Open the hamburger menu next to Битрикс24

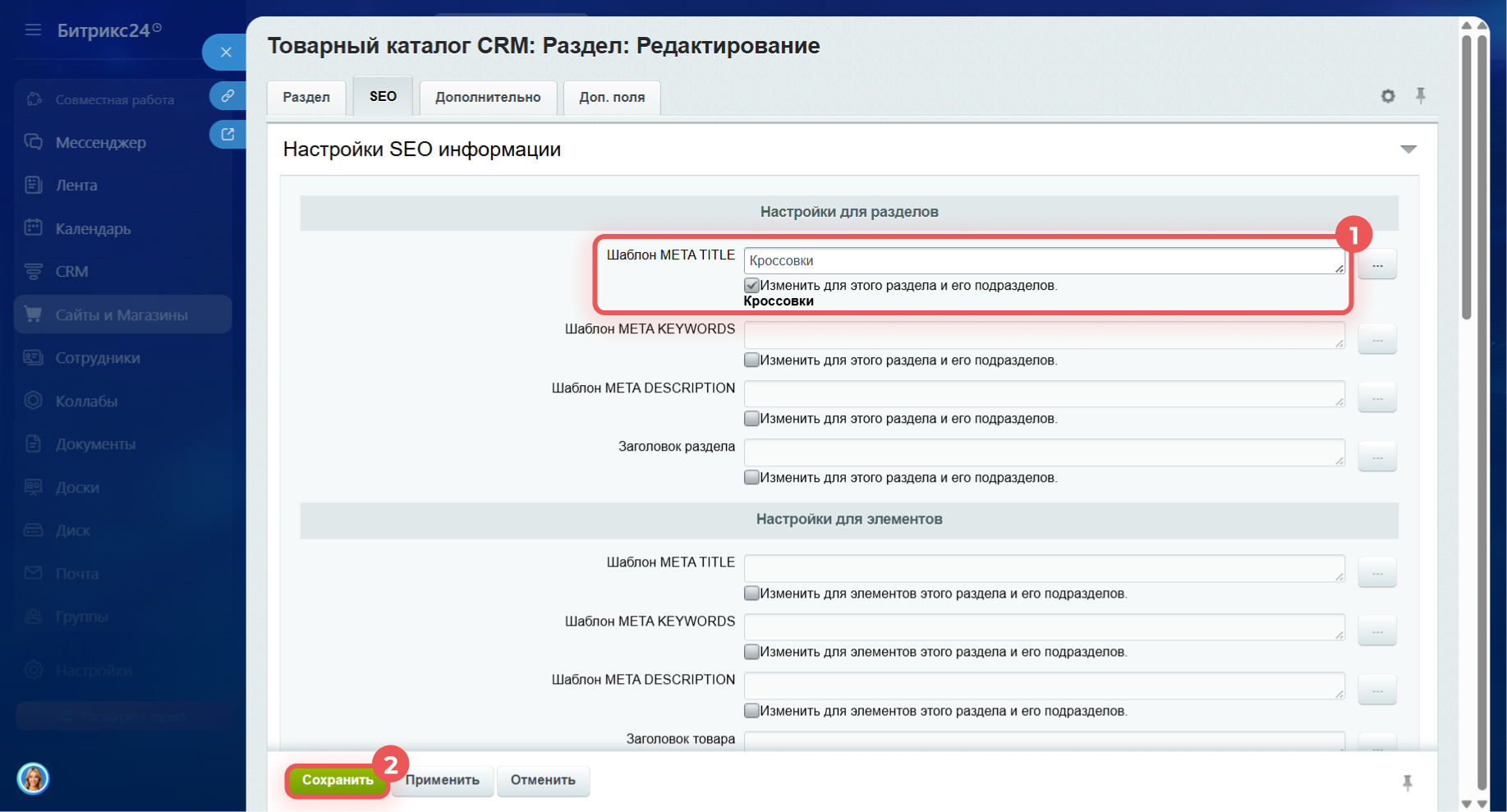tap(33, 30)
